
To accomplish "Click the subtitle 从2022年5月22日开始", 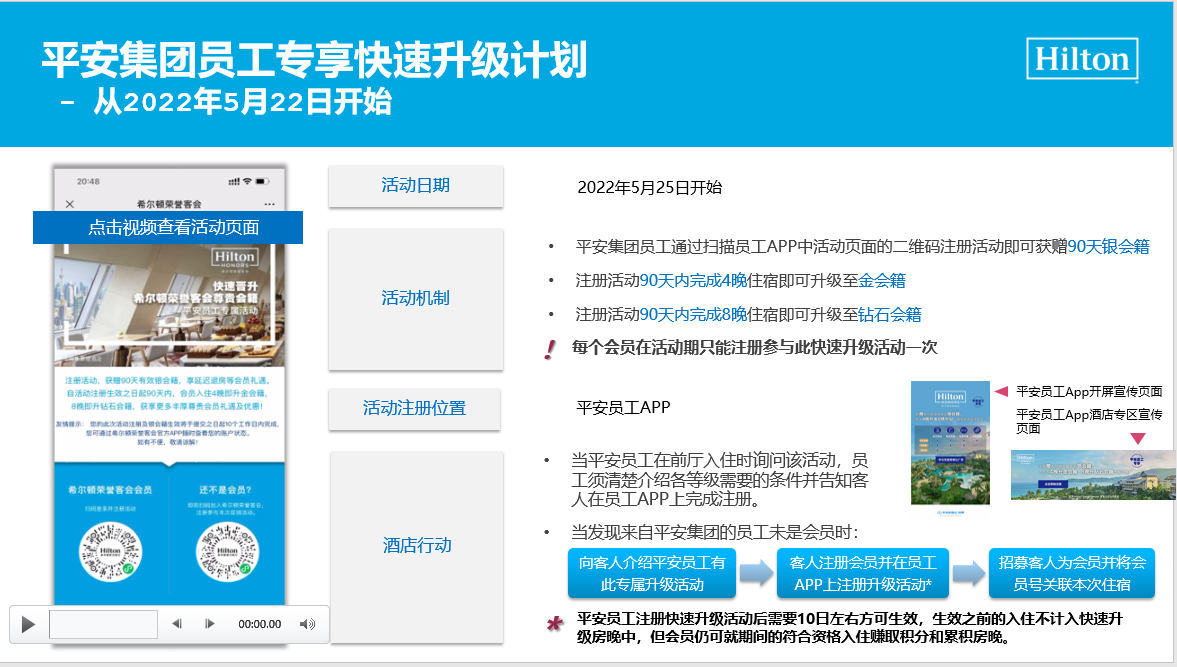I will [242, 101].
